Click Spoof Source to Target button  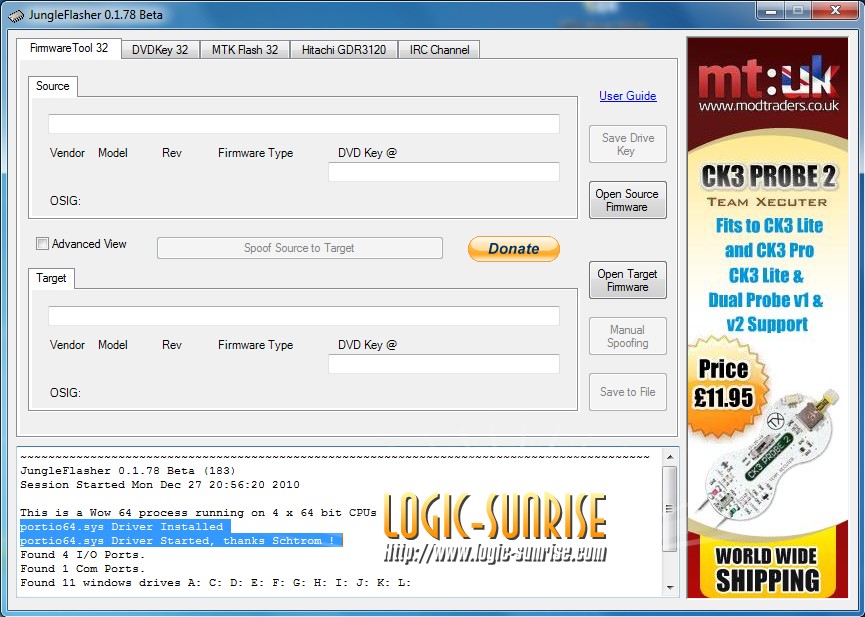[x=300, y=248]
